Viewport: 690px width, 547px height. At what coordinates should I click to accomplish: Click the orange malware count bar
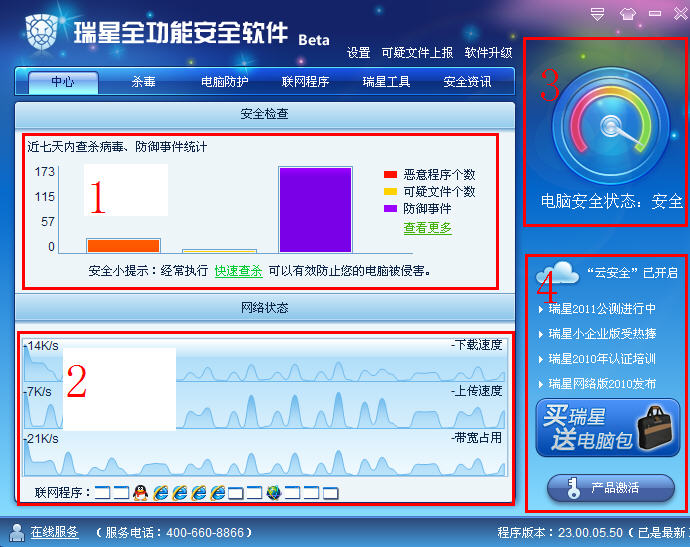click(123, 246)
